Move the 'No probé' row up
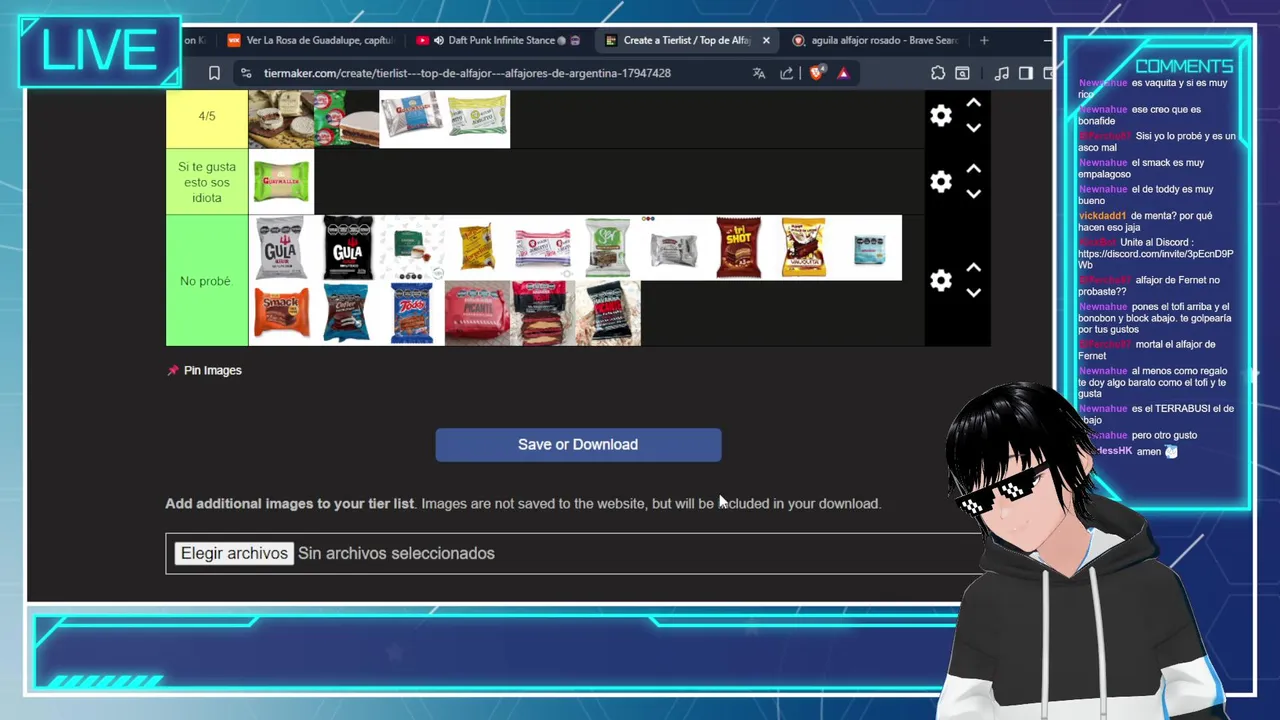Image resolution: width=1280 pixels, height=720 pixels. click(x=973, y=268)
